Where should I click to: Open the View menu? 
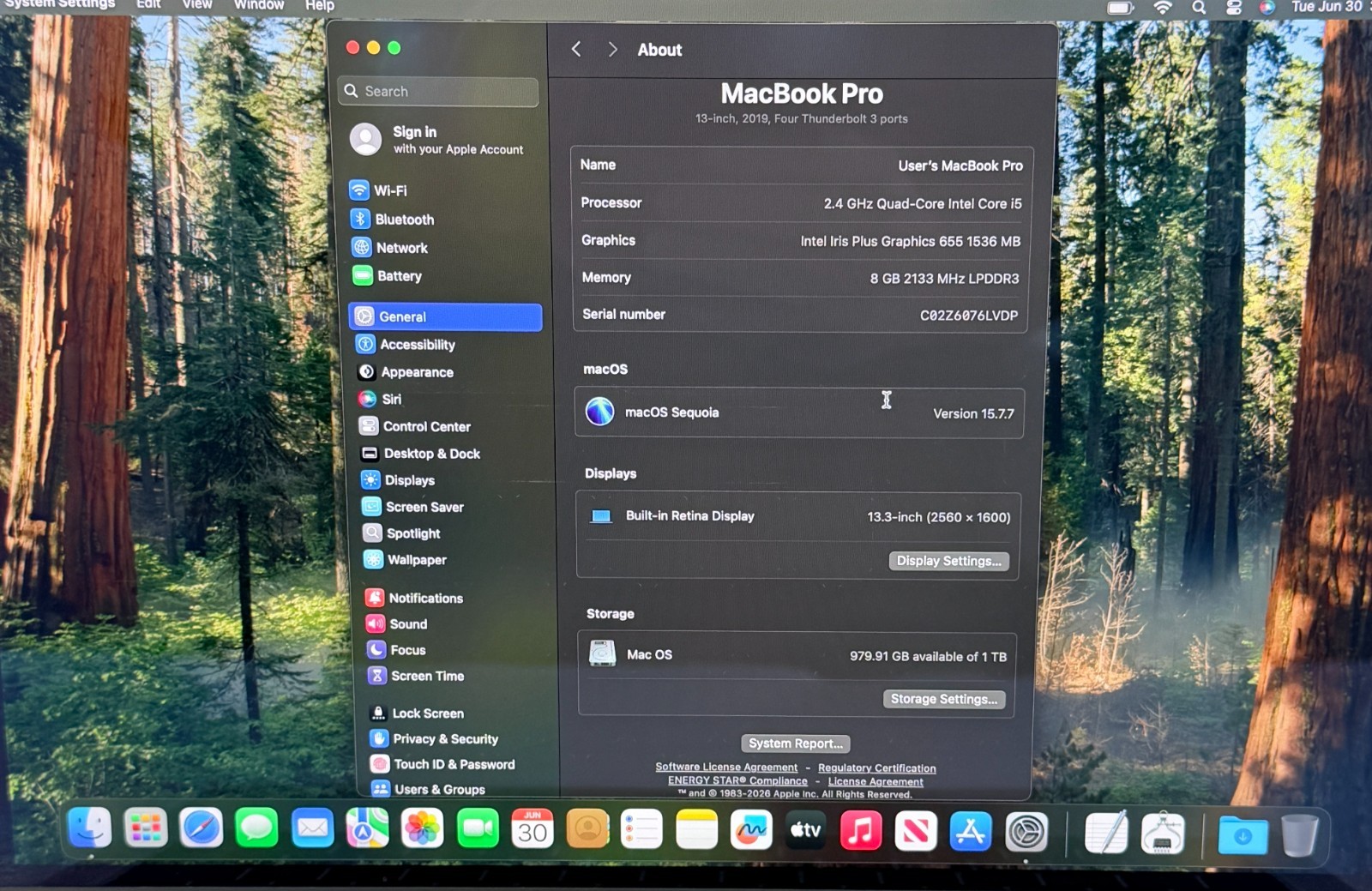197,4
